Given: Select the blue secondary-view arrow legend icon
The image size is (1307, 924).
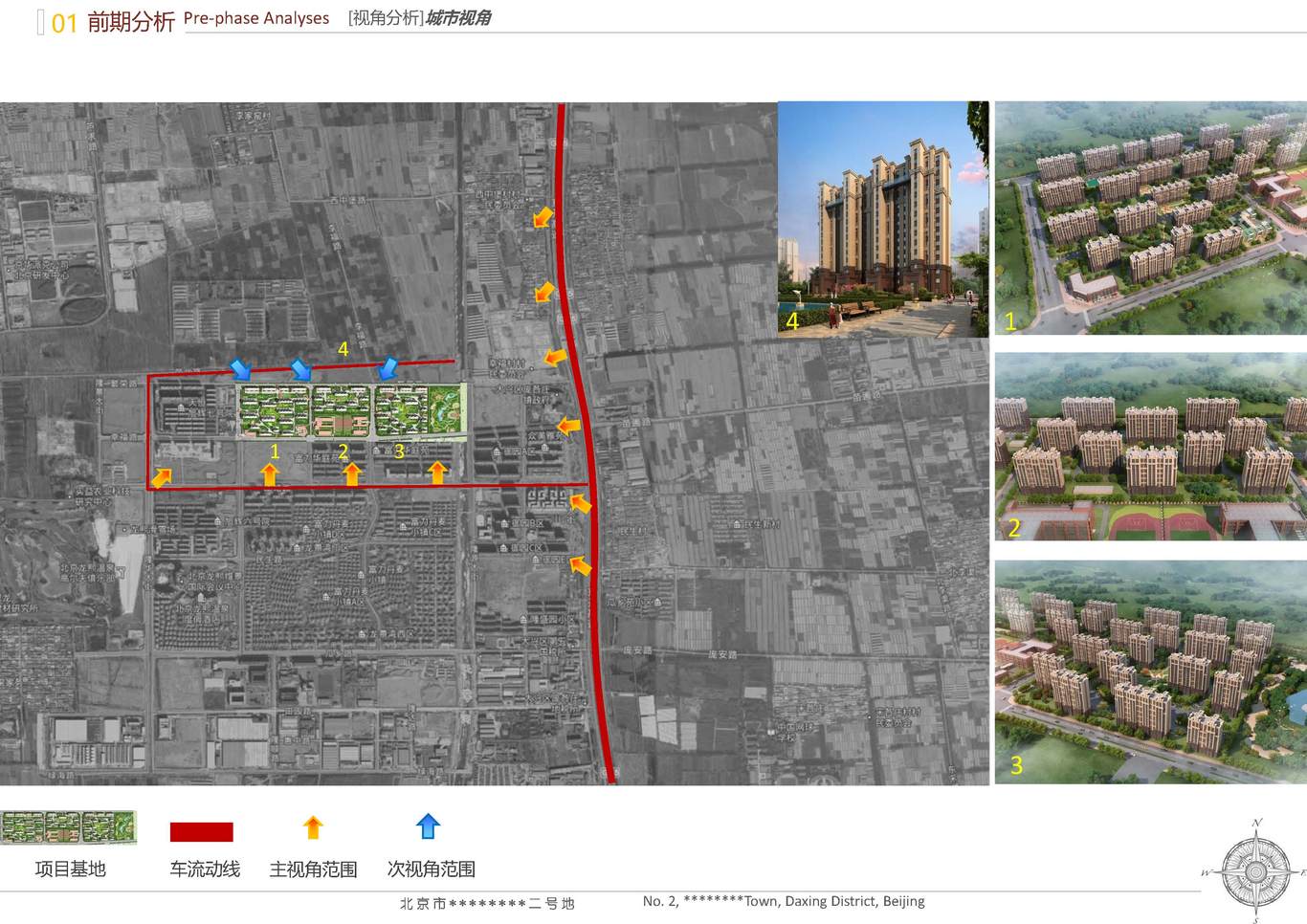Looking at the screenshot, I should pyautogui.click(x=428, y=826).
